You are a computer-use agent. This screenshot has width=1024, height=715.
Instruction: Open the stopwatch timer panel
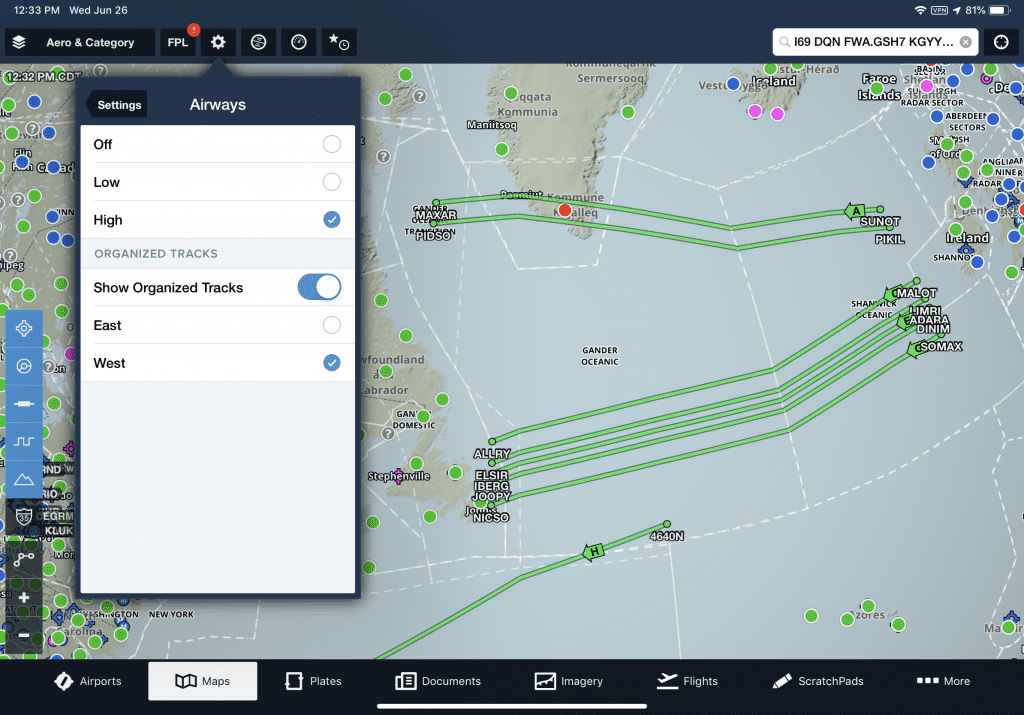[x=298, y=42]
